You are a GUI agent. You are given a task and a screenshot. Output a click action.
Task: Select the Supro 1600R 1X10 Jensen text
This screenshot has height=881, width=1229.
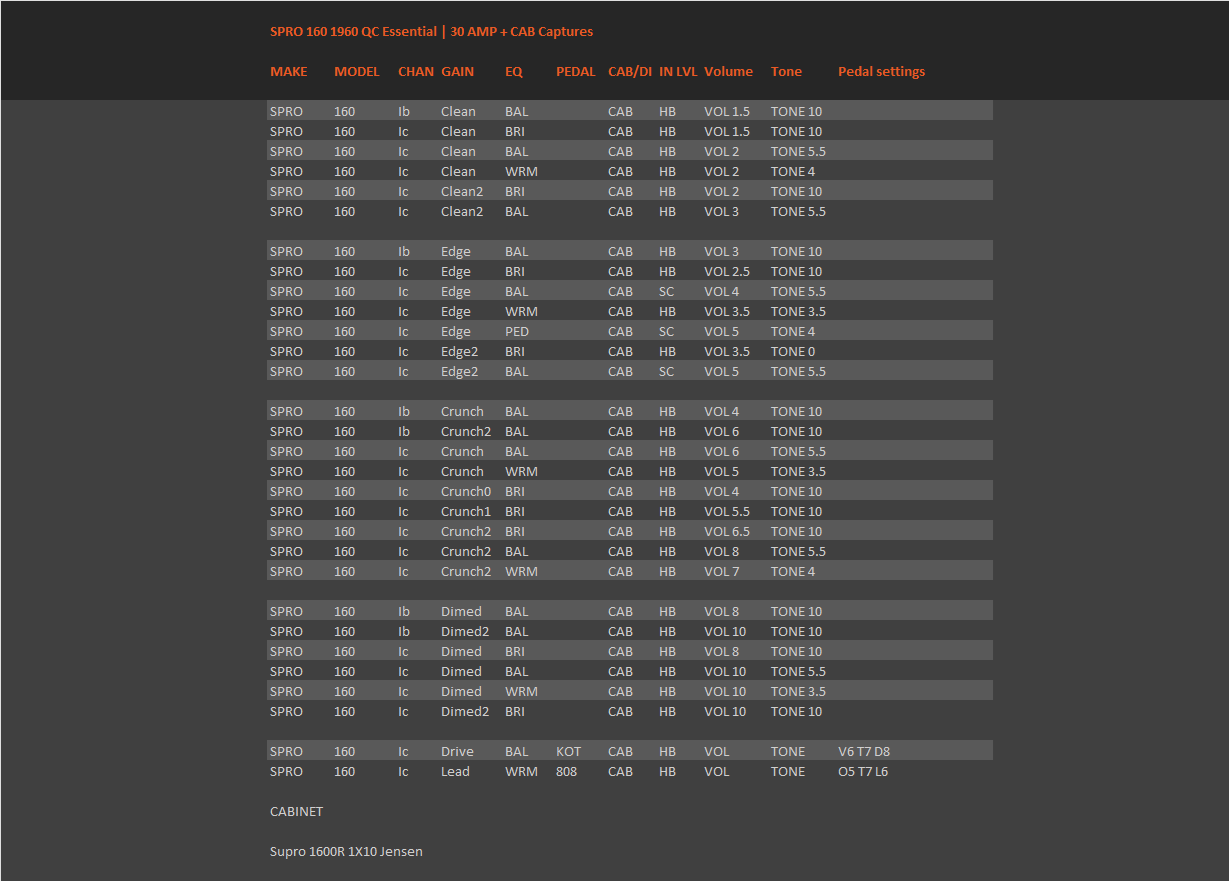[x=346, y=852]
